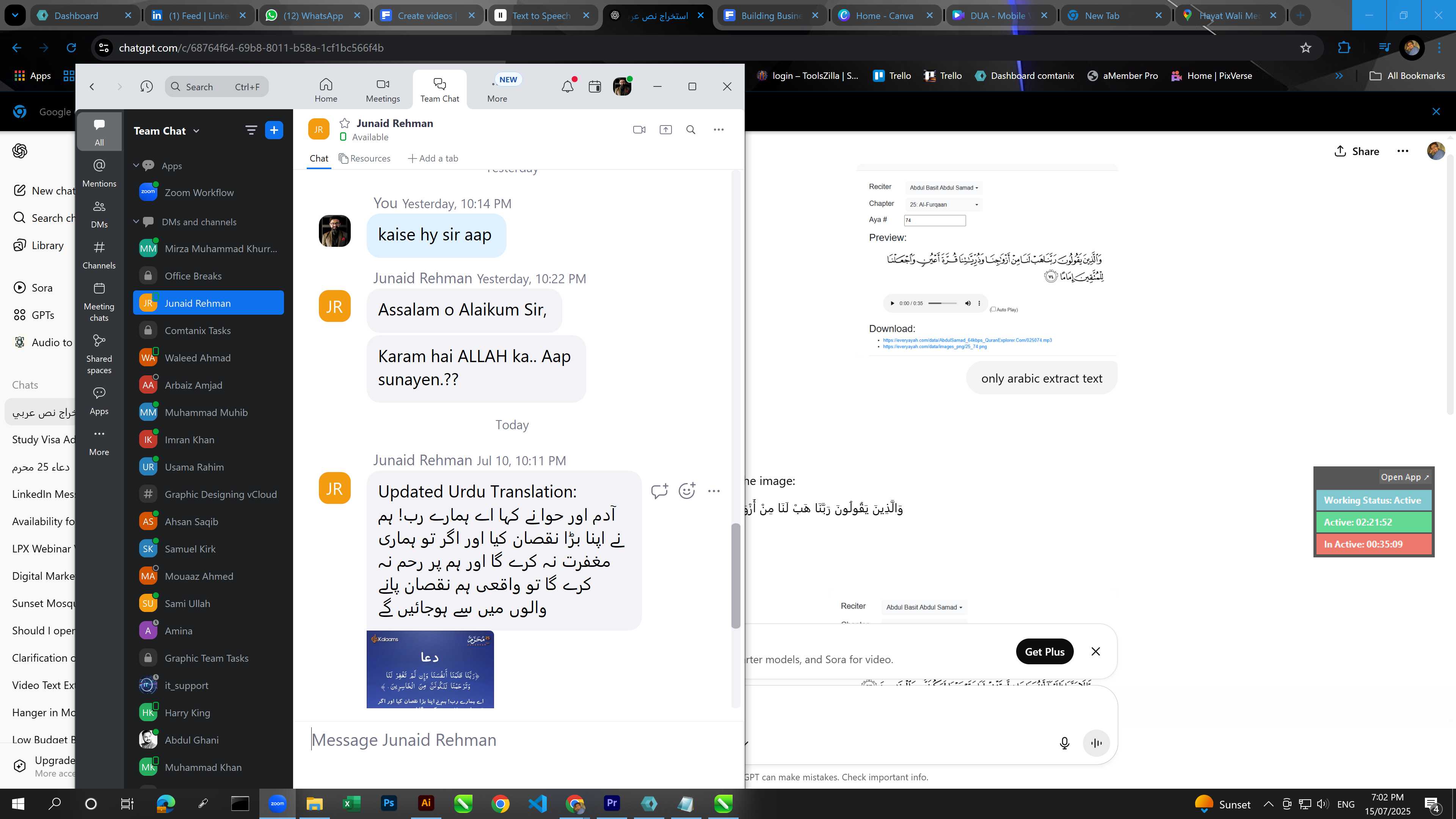The image size is (1456, 819).
Task: Open the Zoom Home tab
Action: [326, 89]
